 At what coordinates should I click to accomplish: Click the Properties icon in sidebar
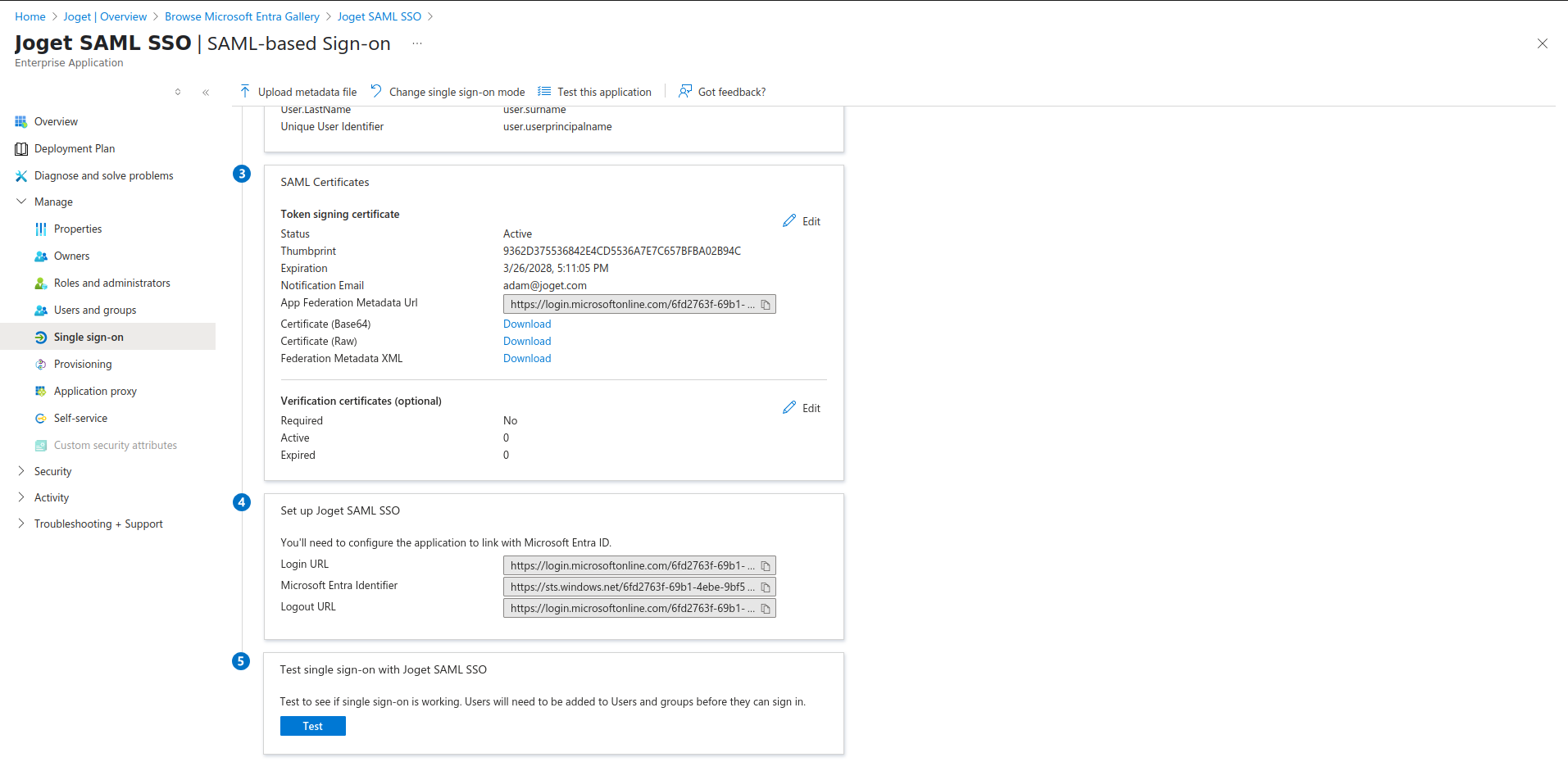pos(41,229)
